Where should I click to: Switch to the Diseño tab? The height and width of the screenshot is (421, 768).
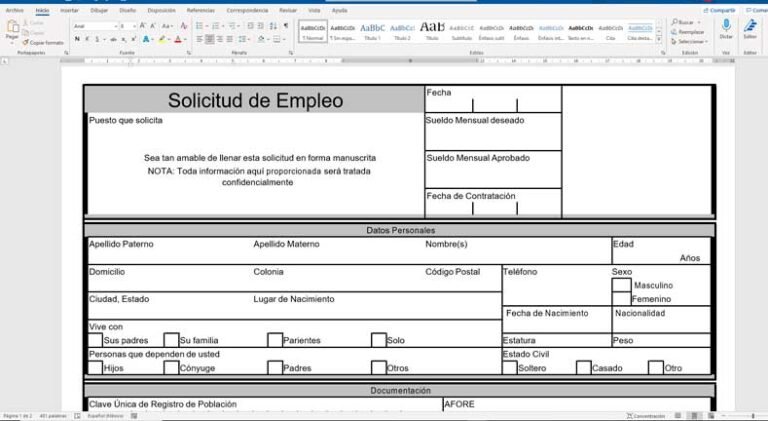coord(128,10)
